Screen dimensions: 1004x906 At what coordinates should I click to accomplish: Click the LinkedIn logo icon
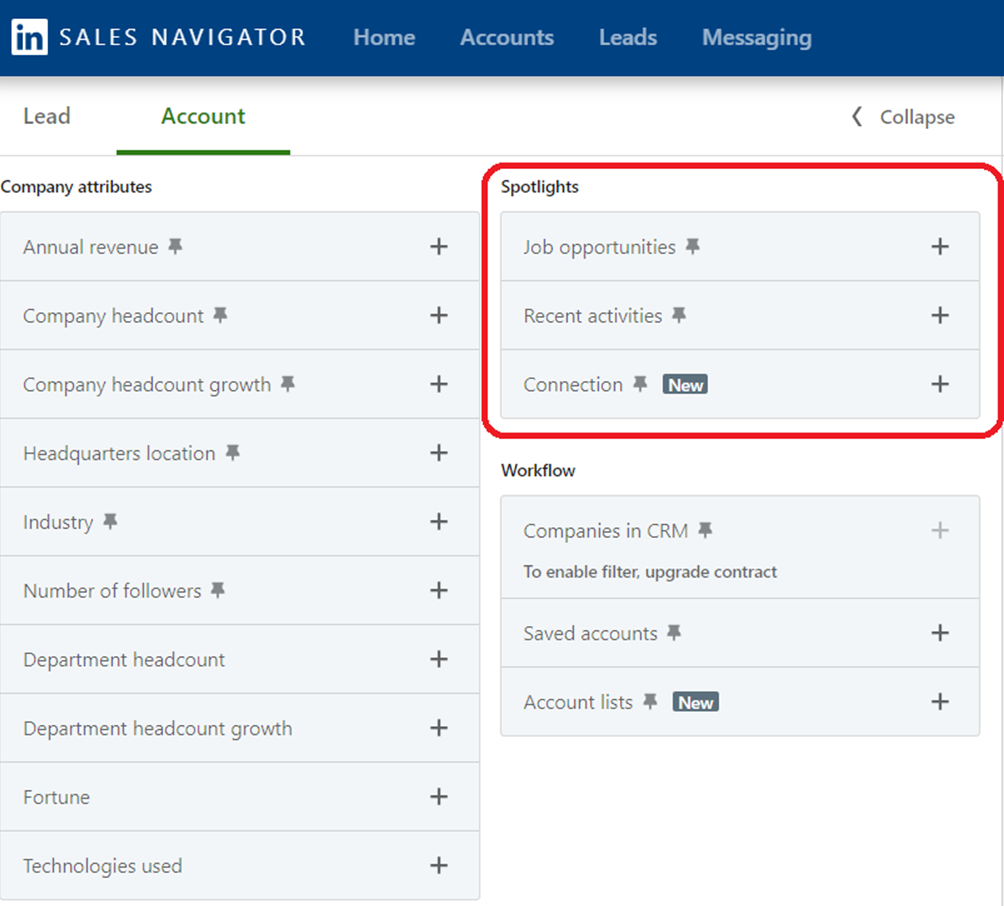tap(28, 38)
